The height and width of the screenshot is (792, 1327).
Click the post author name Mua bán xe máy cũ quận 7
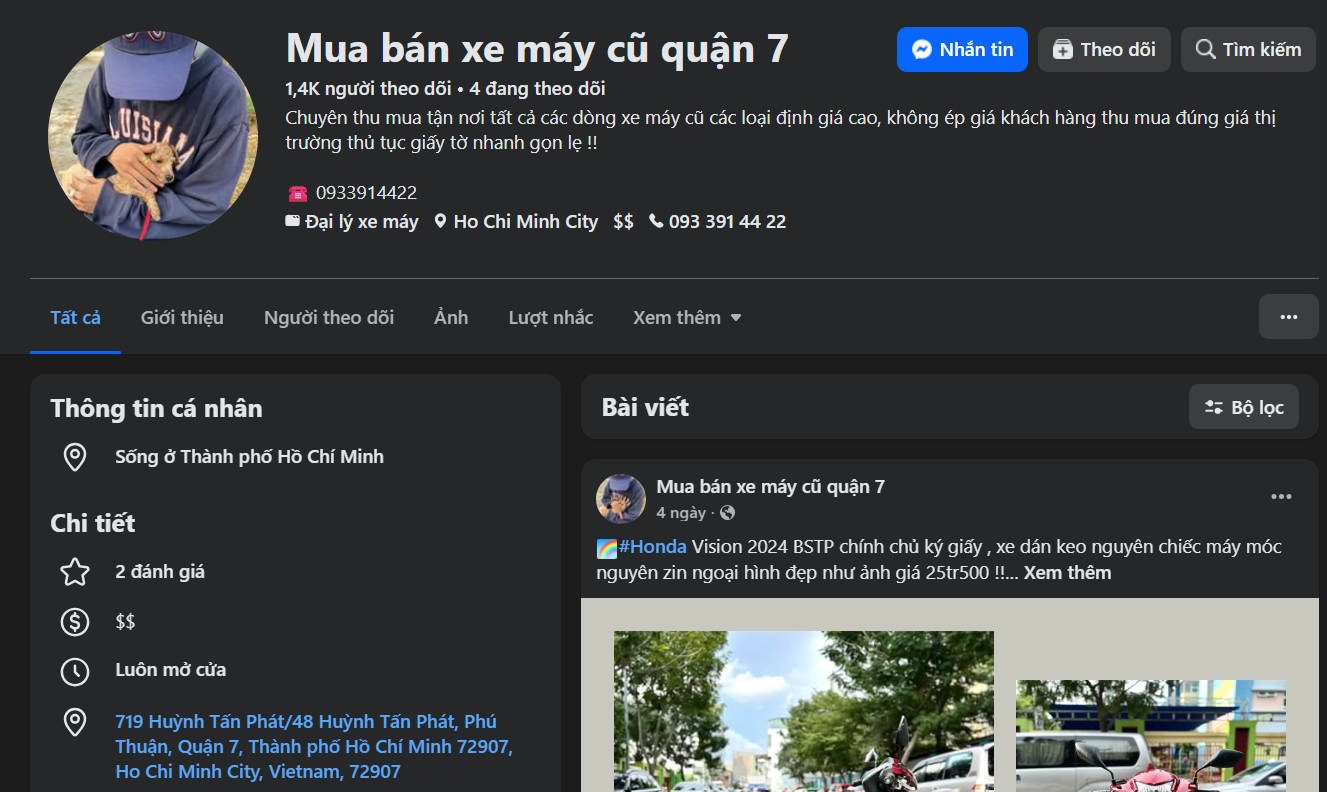770,487
